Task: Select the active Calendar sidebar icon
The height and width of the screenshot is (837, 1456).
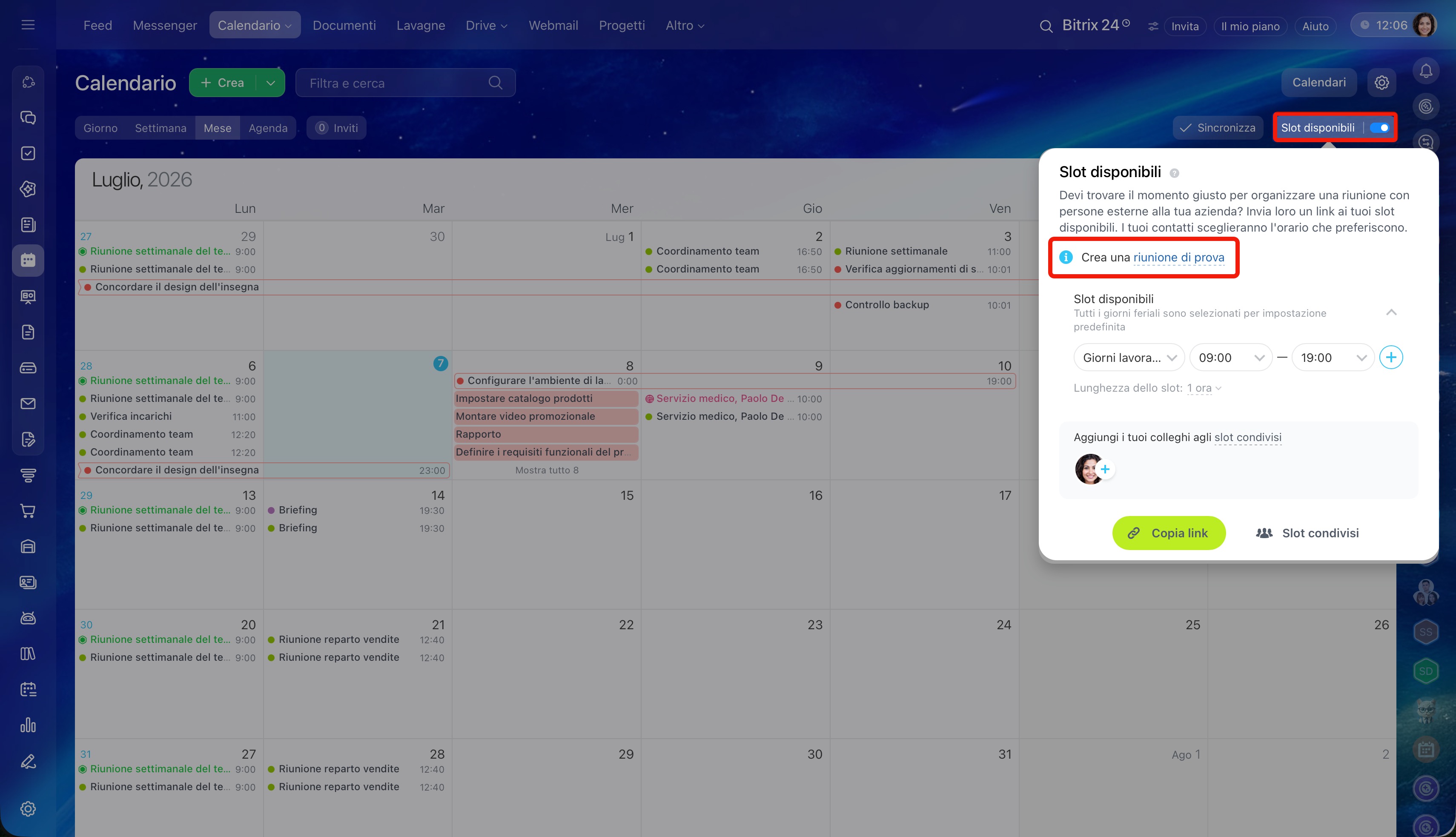Action: (28, 261)
